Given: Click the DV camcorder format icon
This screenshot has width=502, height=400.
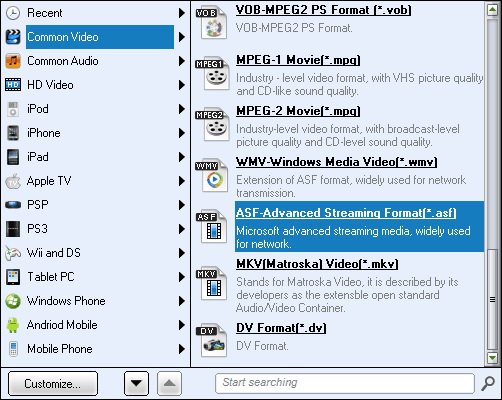Looking at the screenshot, I should 212,341.
